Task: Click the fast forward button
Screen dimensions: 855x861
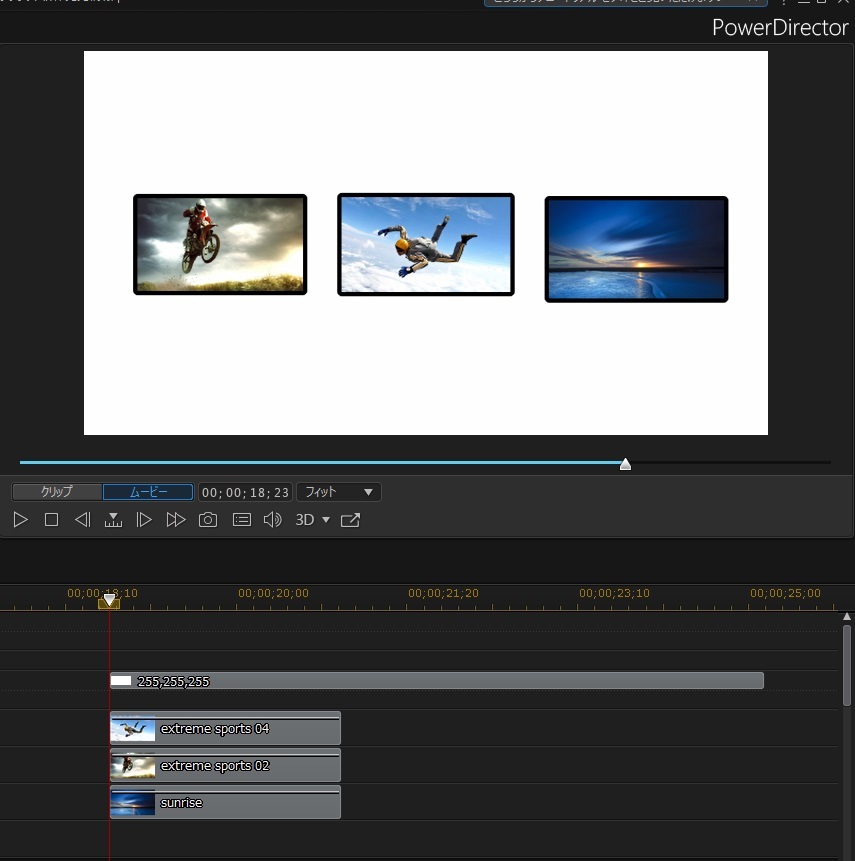Action: [176, 519]
